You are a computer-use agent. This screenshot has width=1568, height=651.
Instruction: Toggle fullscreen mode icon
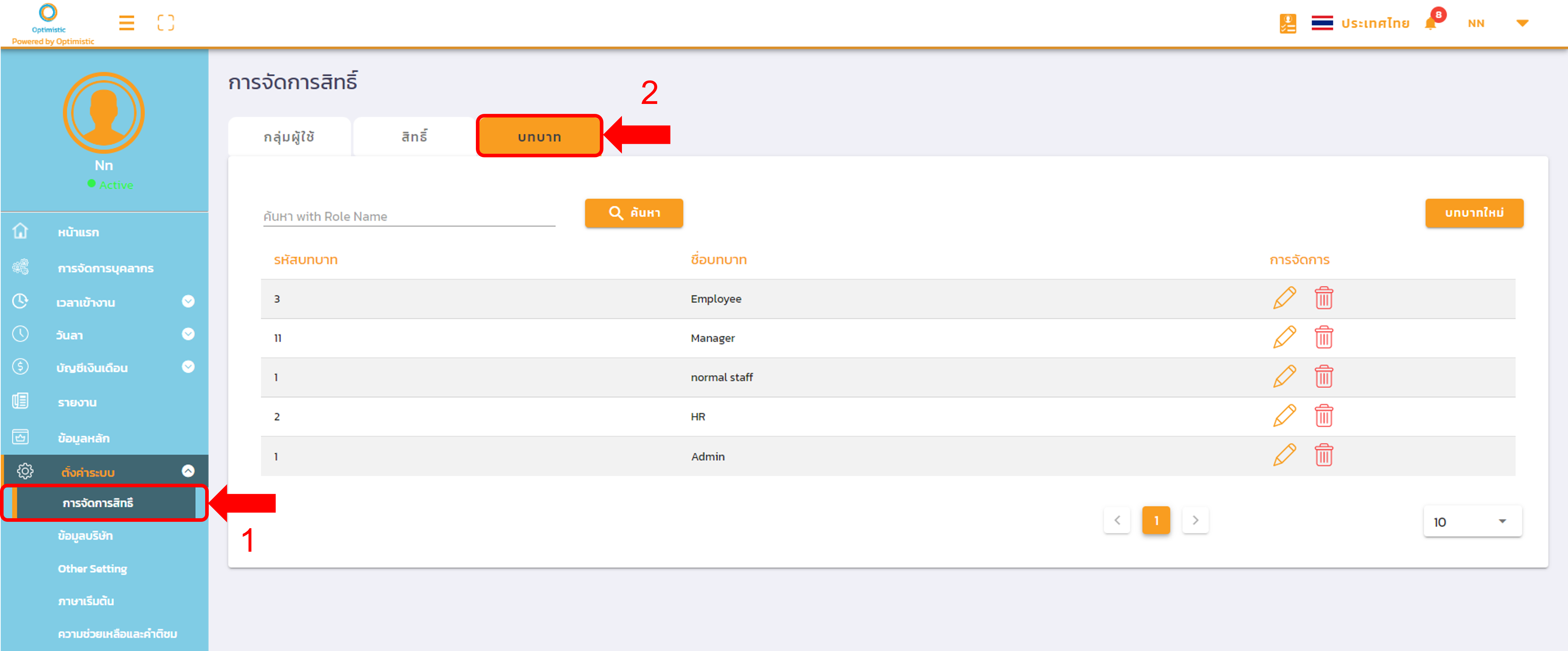[166, 23]
